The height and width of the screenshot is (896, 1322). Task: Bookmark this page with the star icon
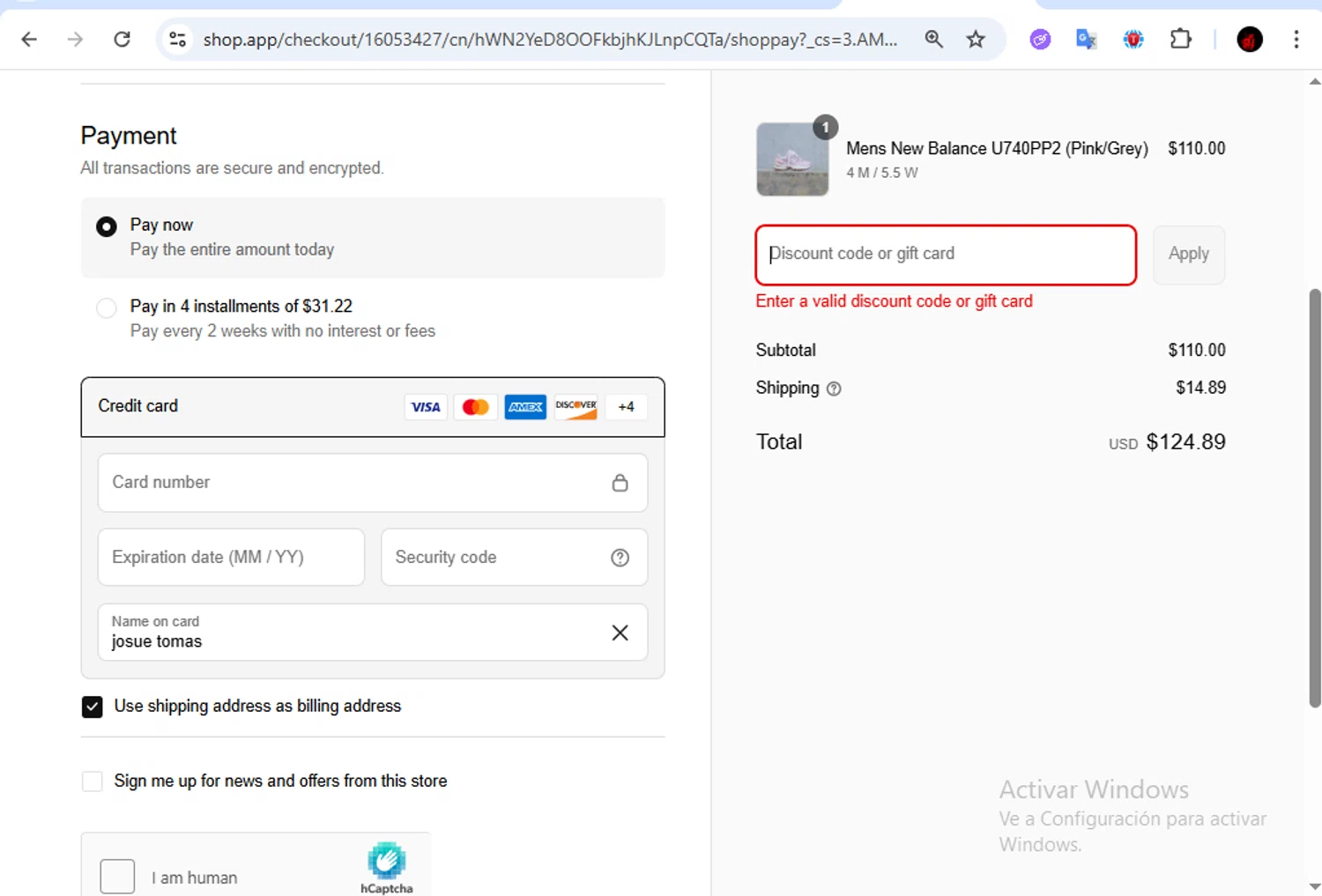(x=975, y=39)
